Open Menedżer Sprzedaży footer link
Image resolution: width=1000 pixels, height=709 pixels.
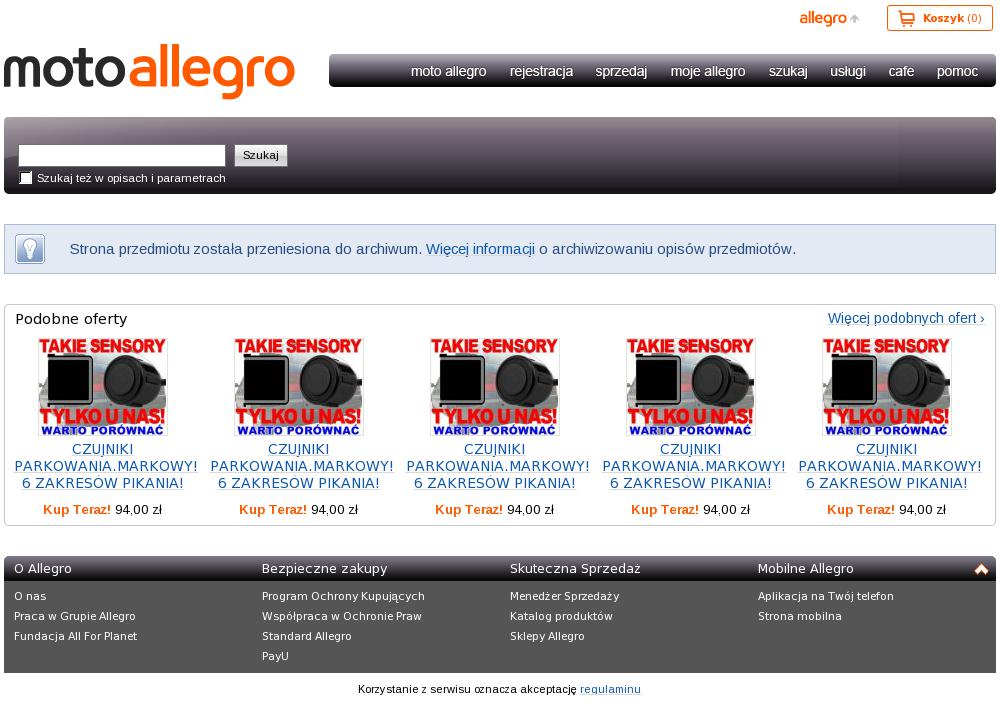pos(564,596)
